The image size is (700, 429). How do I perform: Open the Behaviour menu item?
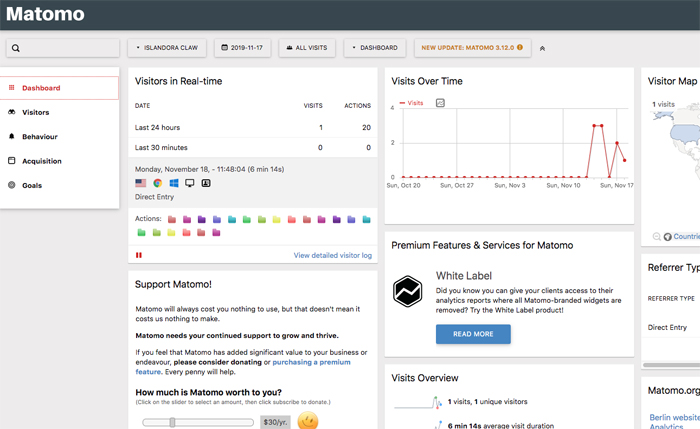click(x=59, y=137)
